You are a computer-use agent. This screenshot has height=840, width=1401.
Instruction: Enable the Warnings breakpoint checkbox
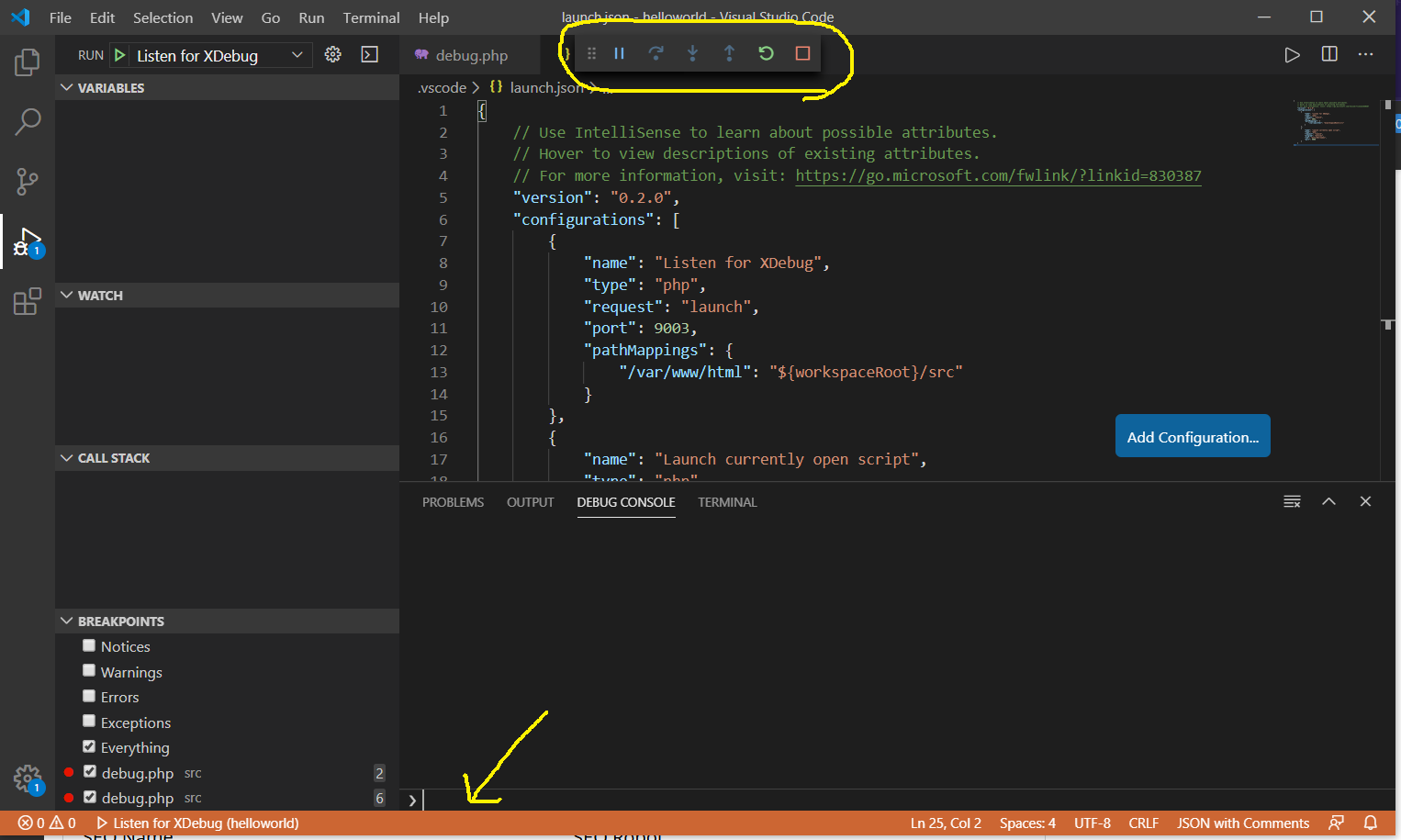(x=89, y=670)
